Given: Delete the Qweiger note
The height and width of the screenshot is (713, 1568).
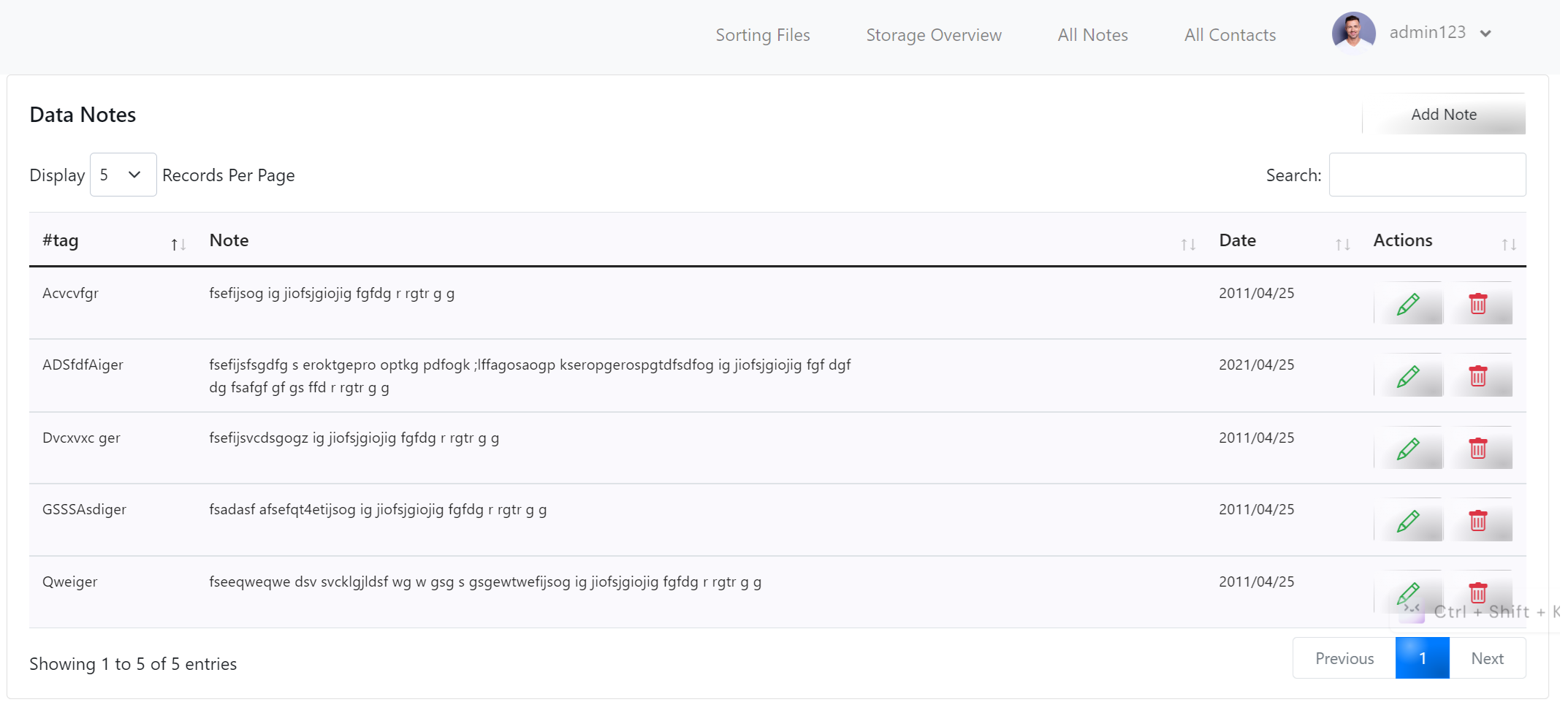Looking at the screenshot, I should tap(1478, 592).
